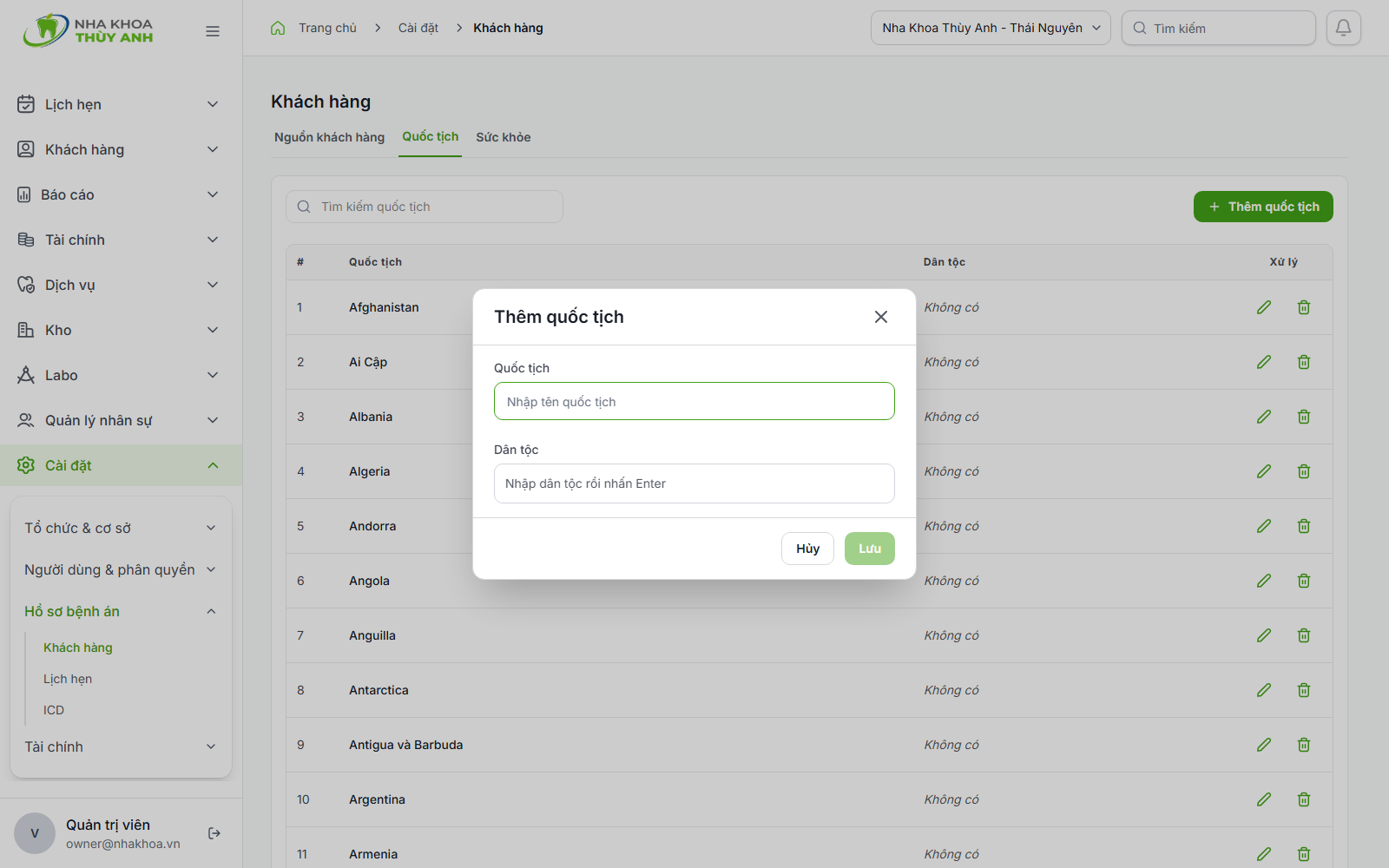This screenshot has width=1389, height=868.
Task: Click the Thêm quốc tịch button
Action: pos(1263,207)
